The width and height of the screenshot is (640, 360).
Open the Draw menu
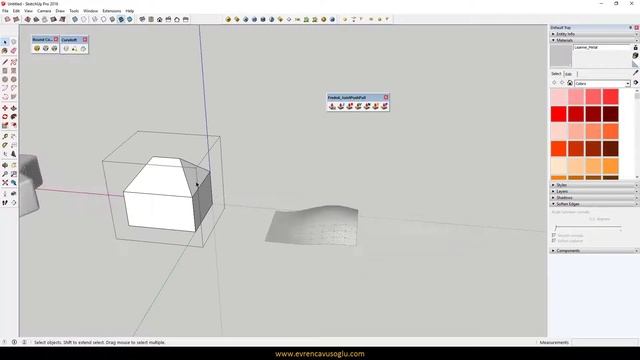[60, 11]
